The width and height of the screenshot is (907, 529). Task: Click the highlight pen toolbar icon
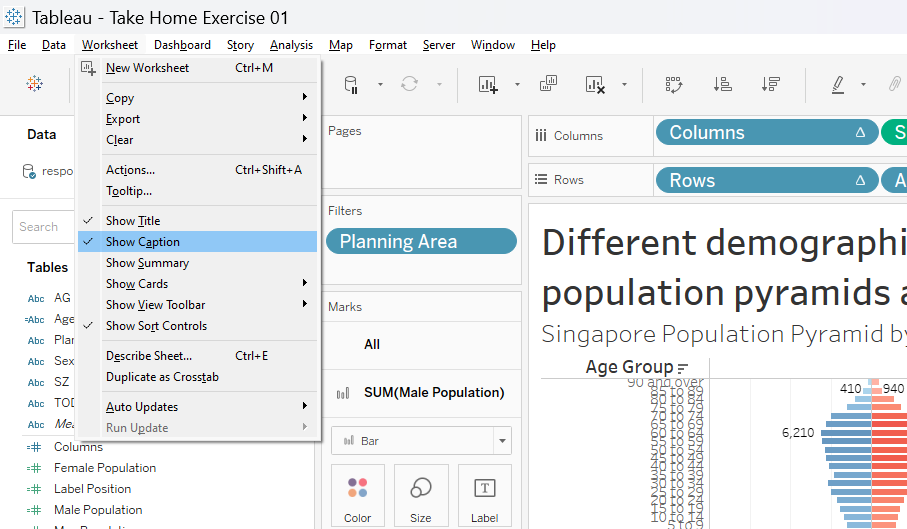pos(838,85)
